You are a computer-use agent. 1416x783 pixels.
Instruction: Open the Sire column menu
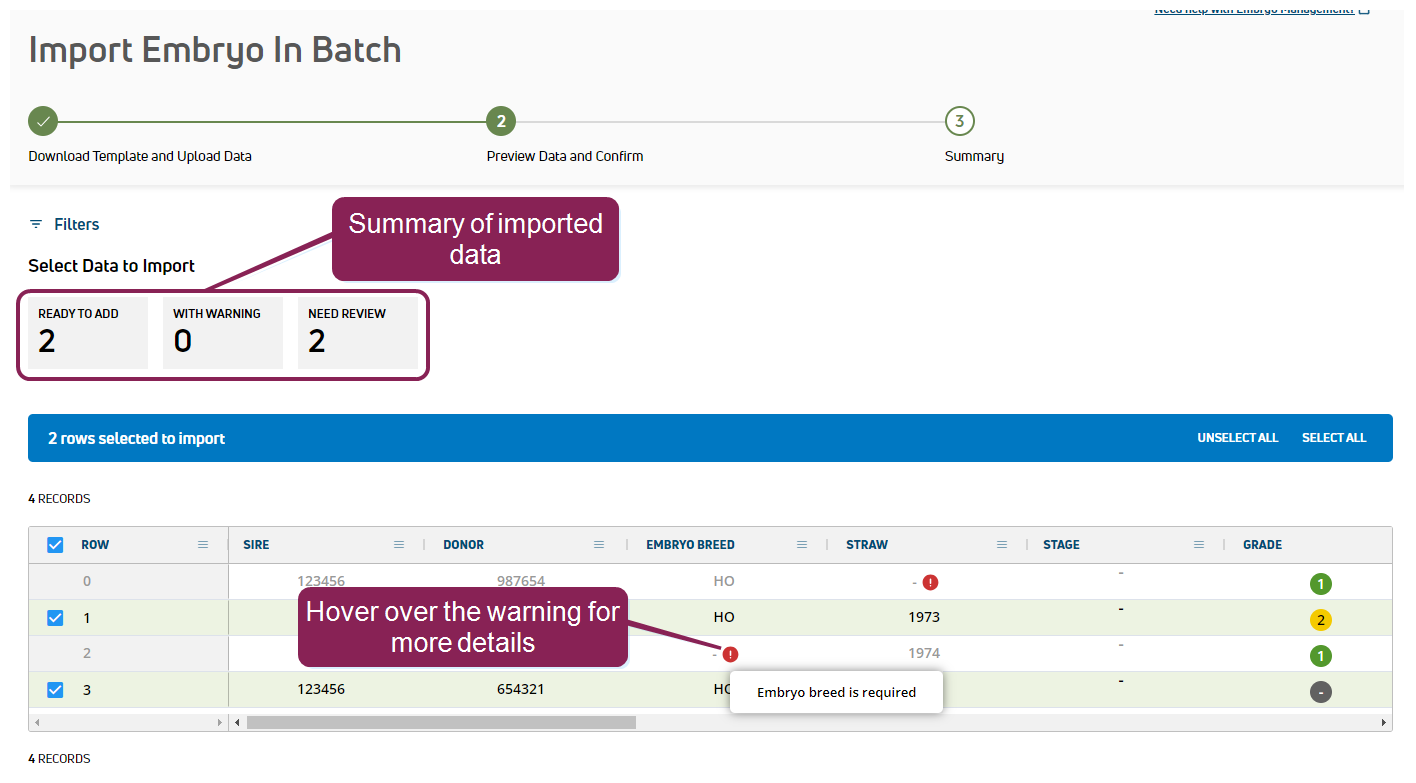pos(399,545)
